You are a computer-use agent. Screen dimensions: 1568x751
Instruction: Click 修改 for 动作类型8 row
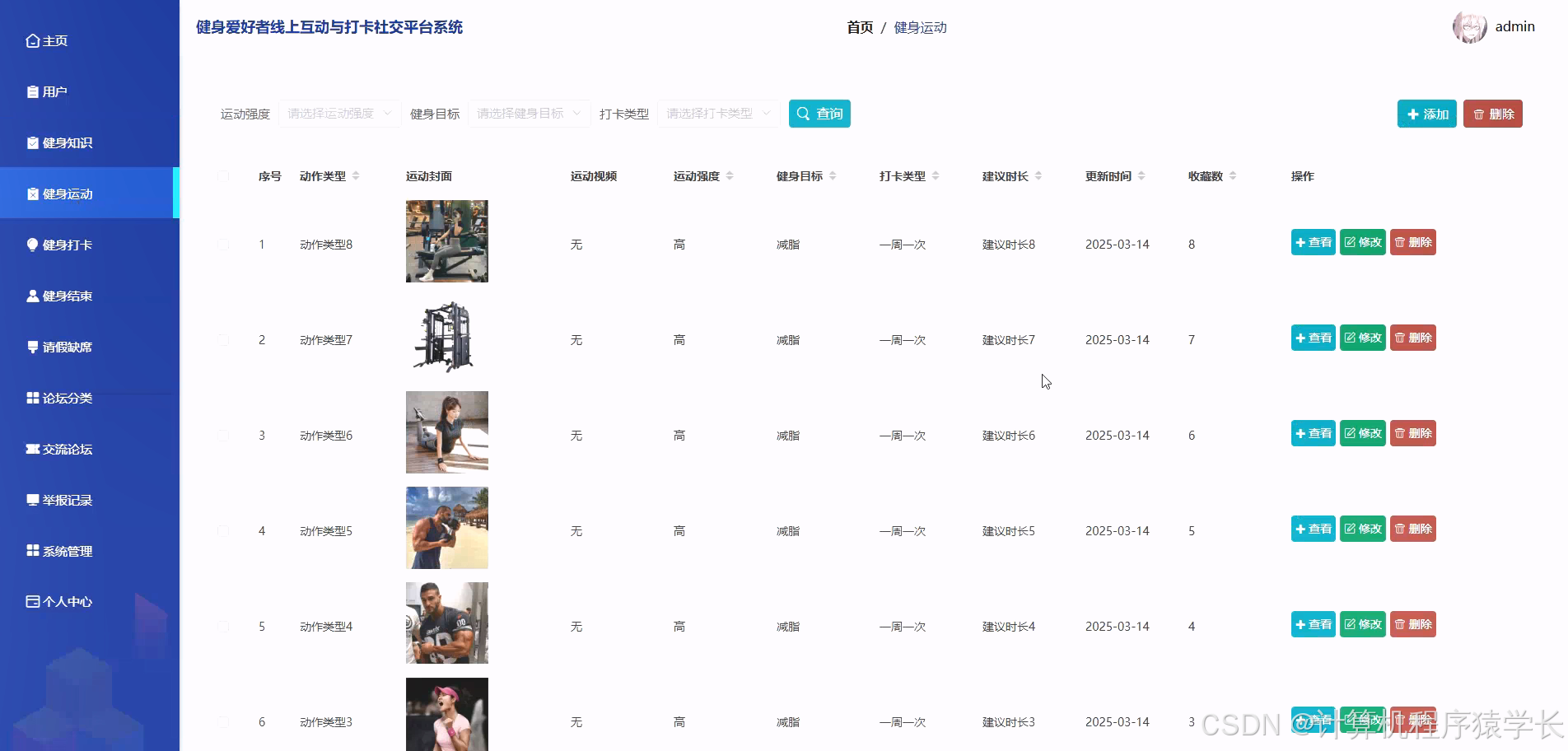[1363, 242]
